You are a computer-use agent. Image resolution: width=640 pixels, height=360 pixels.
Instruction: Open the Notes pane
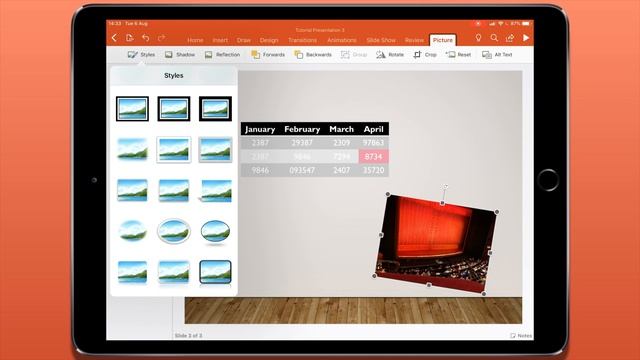521,336
